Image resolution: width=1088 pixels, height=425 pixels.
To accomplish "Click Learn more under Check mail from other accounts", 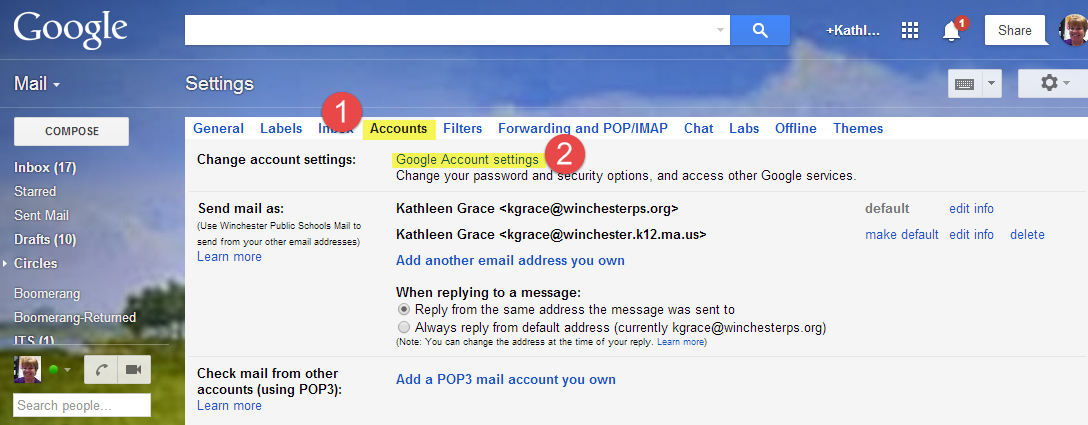I will [x=229, y=406].
